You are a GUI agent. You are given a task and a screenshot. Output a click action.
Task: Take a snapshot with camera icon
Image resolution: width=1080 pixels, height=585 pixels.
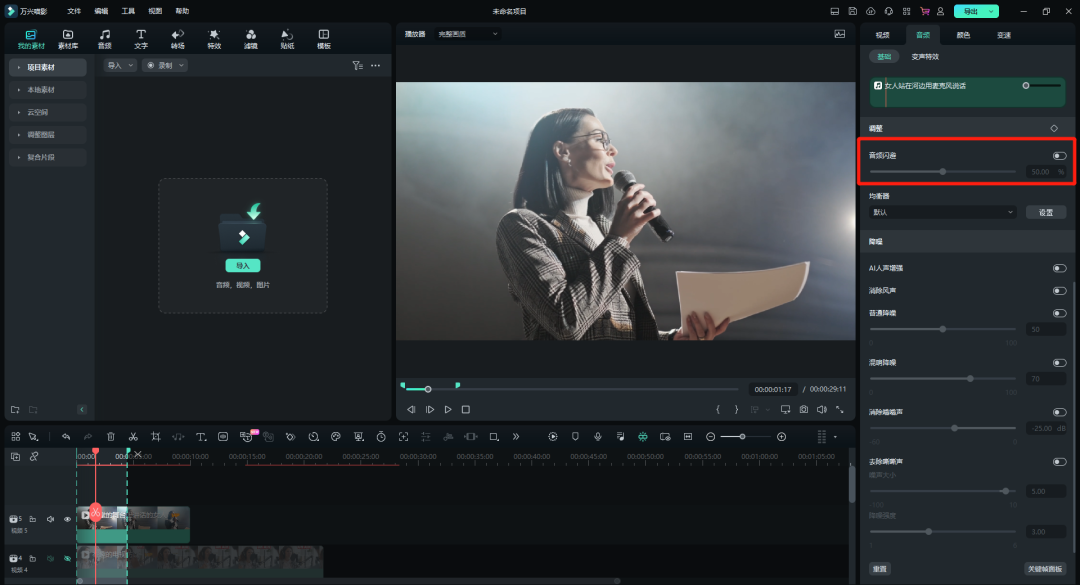(804, 409)
